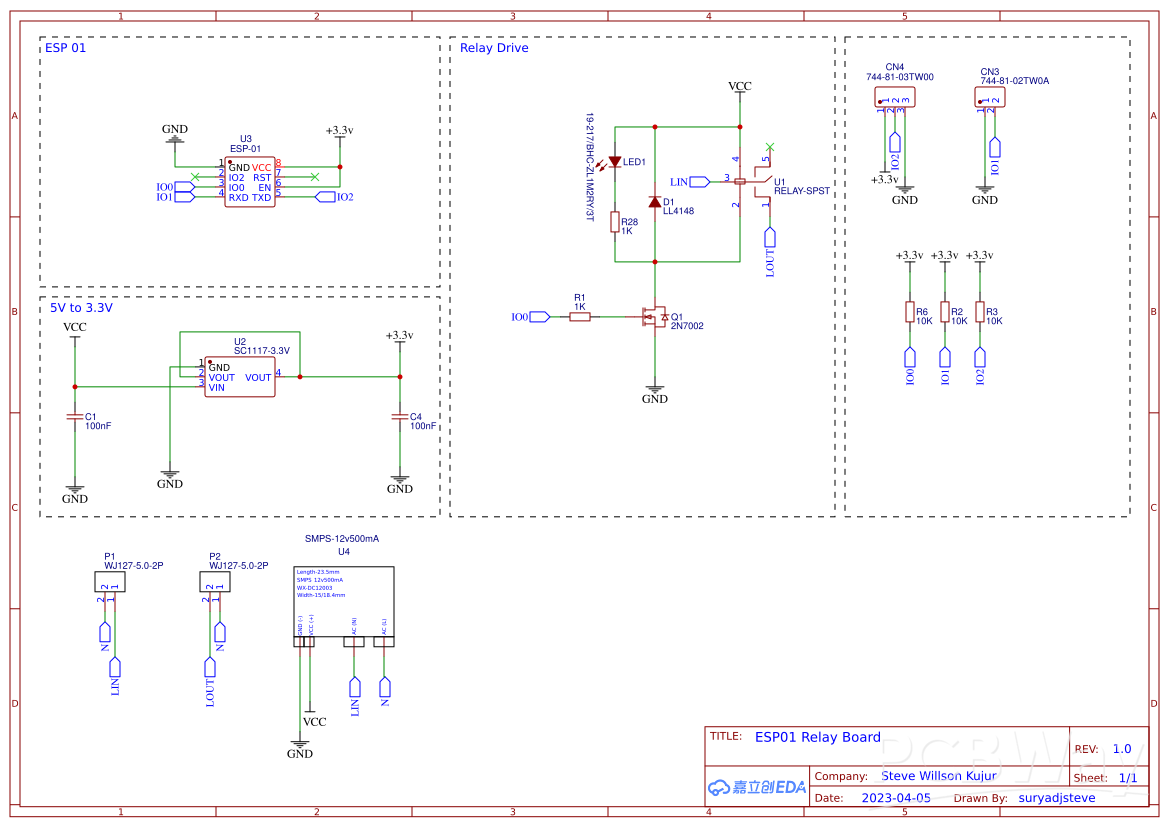Click the P2 terminal block connector
Image resolution: width=1169 pixels, height=827 pixels.
point(214,581)
